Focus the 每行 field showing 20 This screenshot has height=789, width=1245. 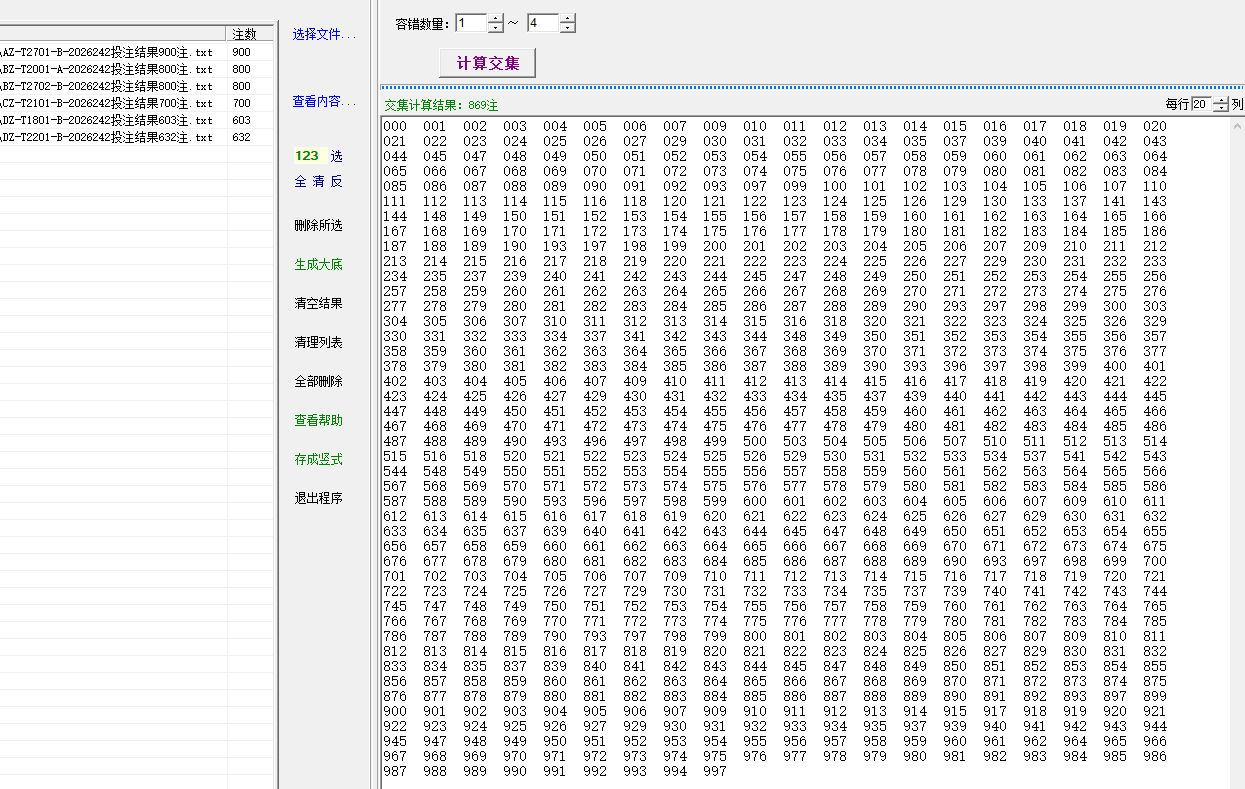(x=1202, y=104)
